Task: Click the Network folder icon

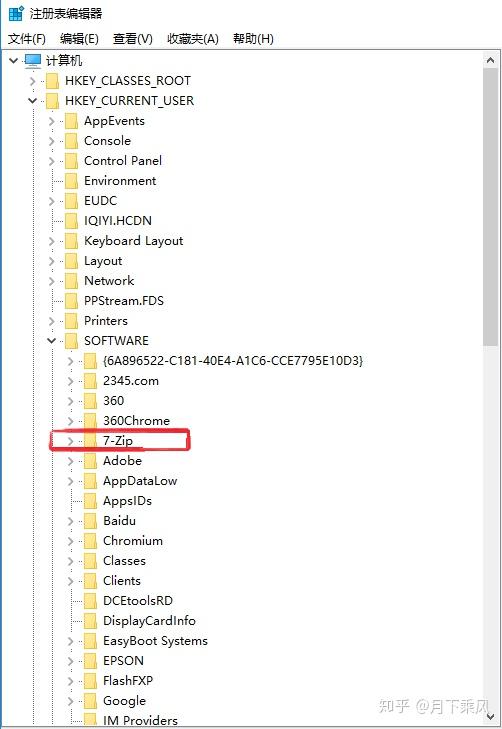Action: [72, 281]
